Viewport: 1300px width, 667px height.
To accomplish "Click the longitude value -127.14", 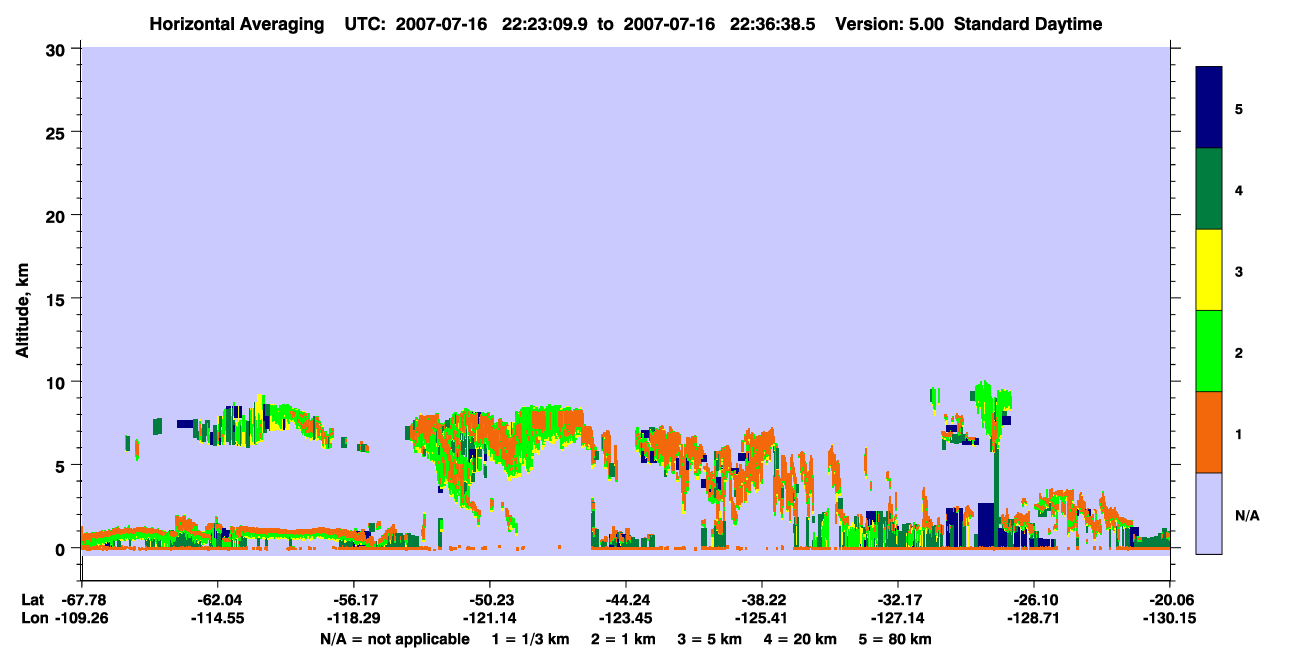I will (898, 619).
